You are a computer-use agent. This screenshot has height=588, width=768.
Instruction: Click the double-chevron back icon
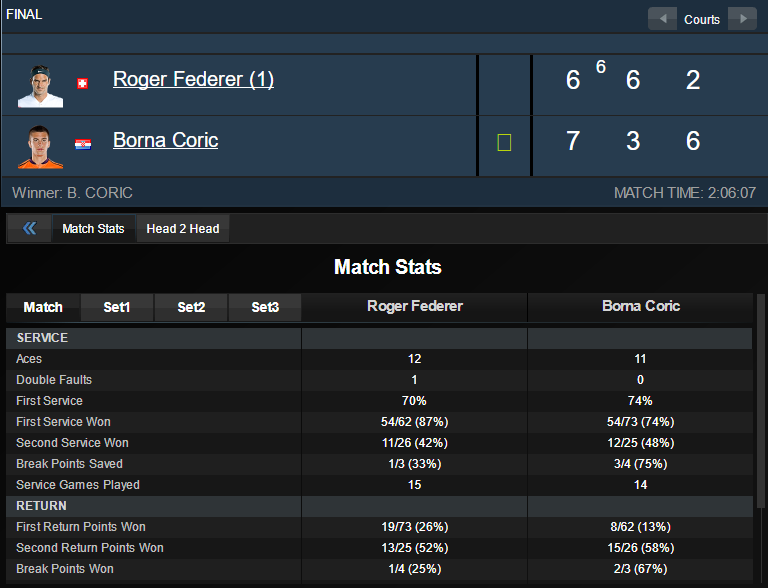point(29,229)
